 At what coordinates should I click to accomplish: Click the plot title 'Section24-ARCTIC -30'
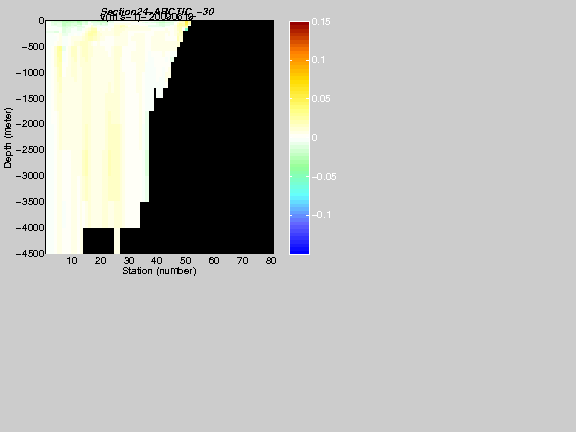[157, 11]
